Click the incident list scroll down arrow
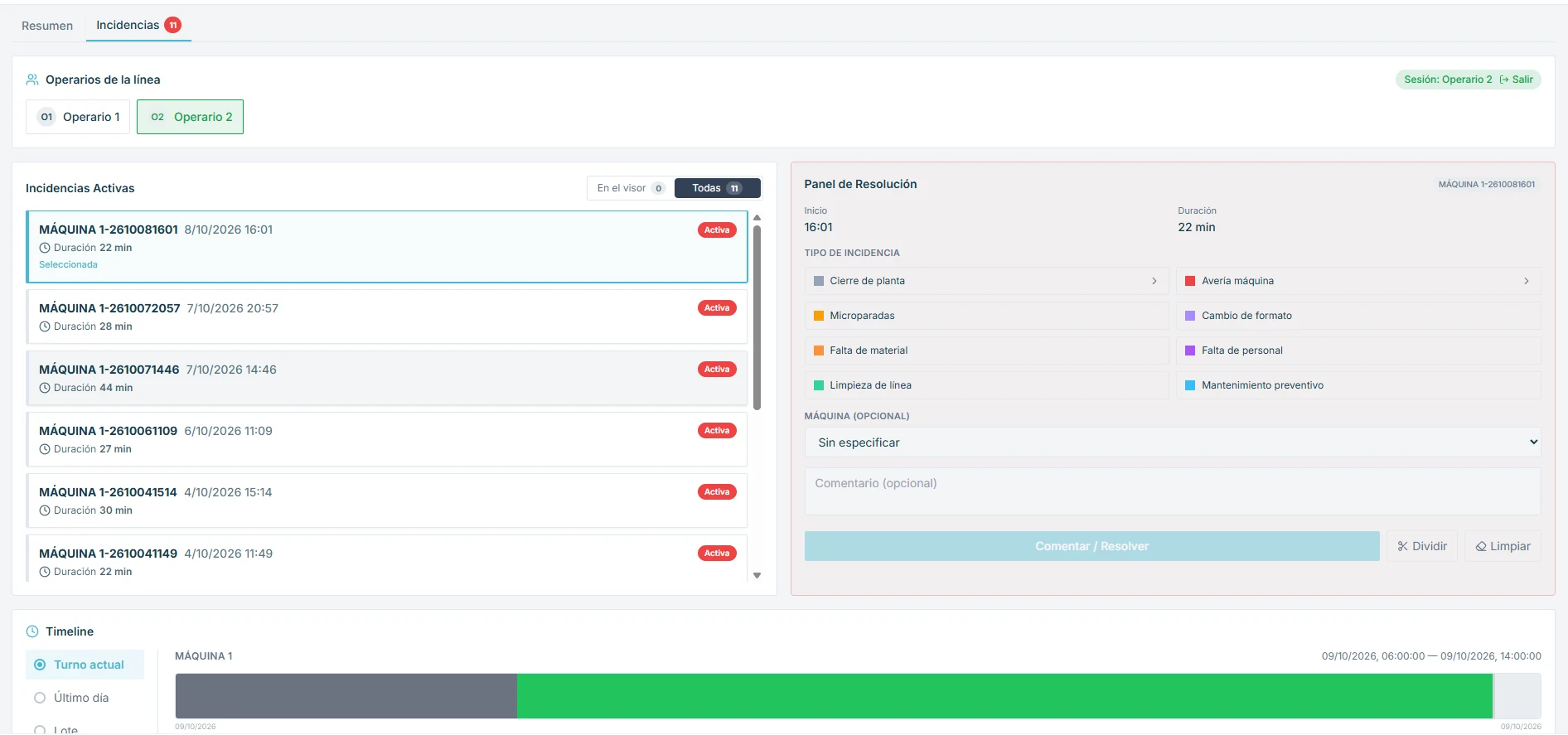1568x735 pixels. tap(757, 575)
